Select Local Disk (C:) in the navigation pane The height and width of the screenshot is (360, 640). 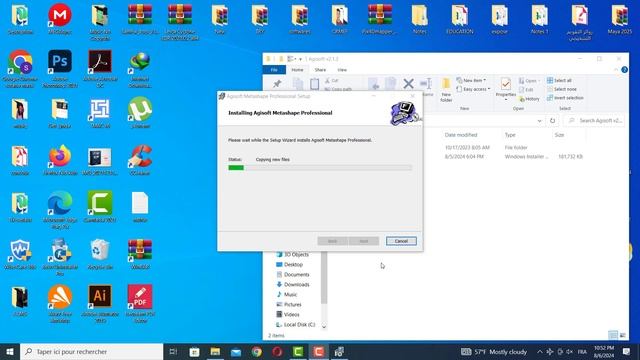(x=296, y=325)
